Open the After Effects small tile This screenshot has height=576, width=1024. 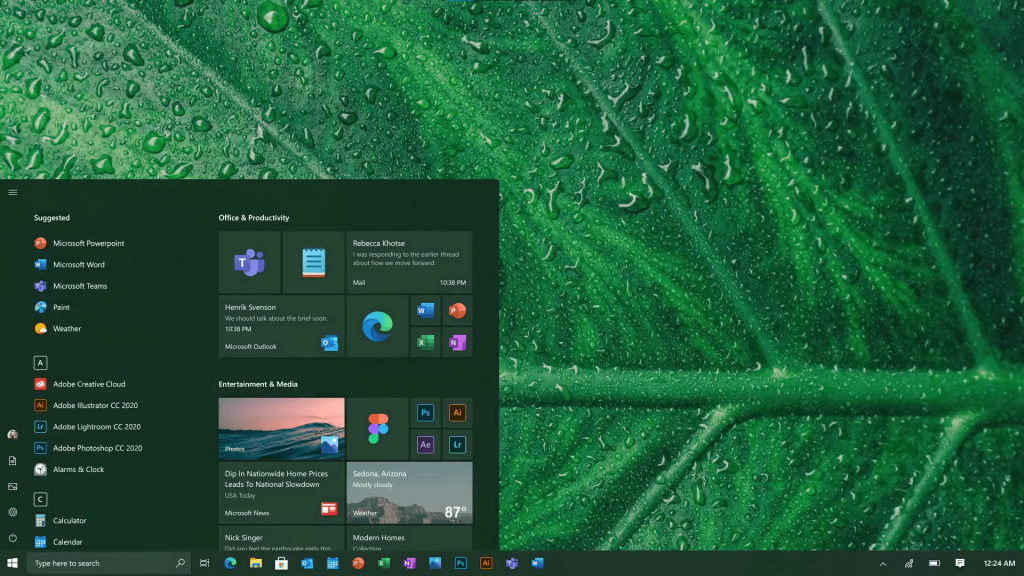tap(425, 445)
